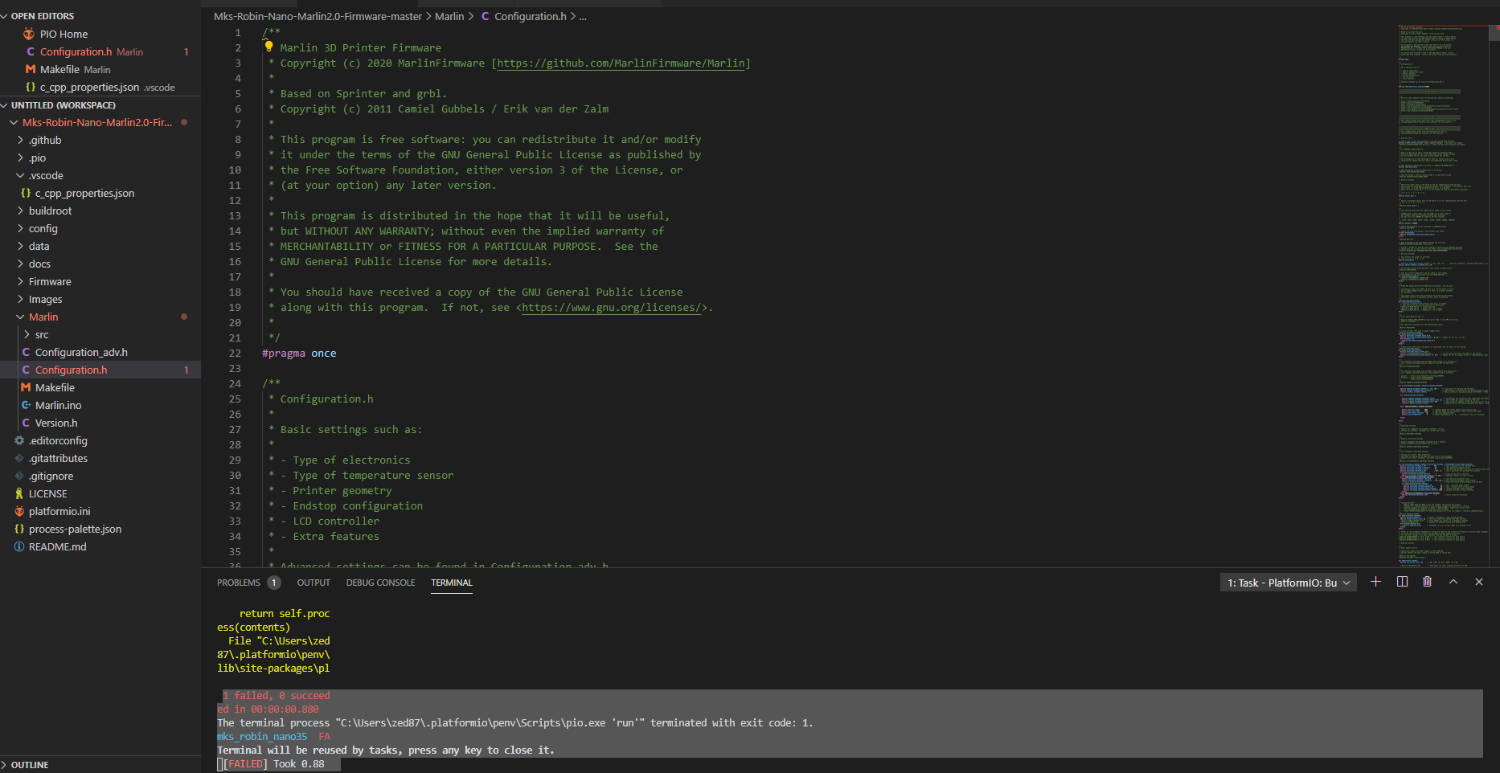Kill the terminal using the trash icon
1500x773 pixels.
coord(1427,582)
